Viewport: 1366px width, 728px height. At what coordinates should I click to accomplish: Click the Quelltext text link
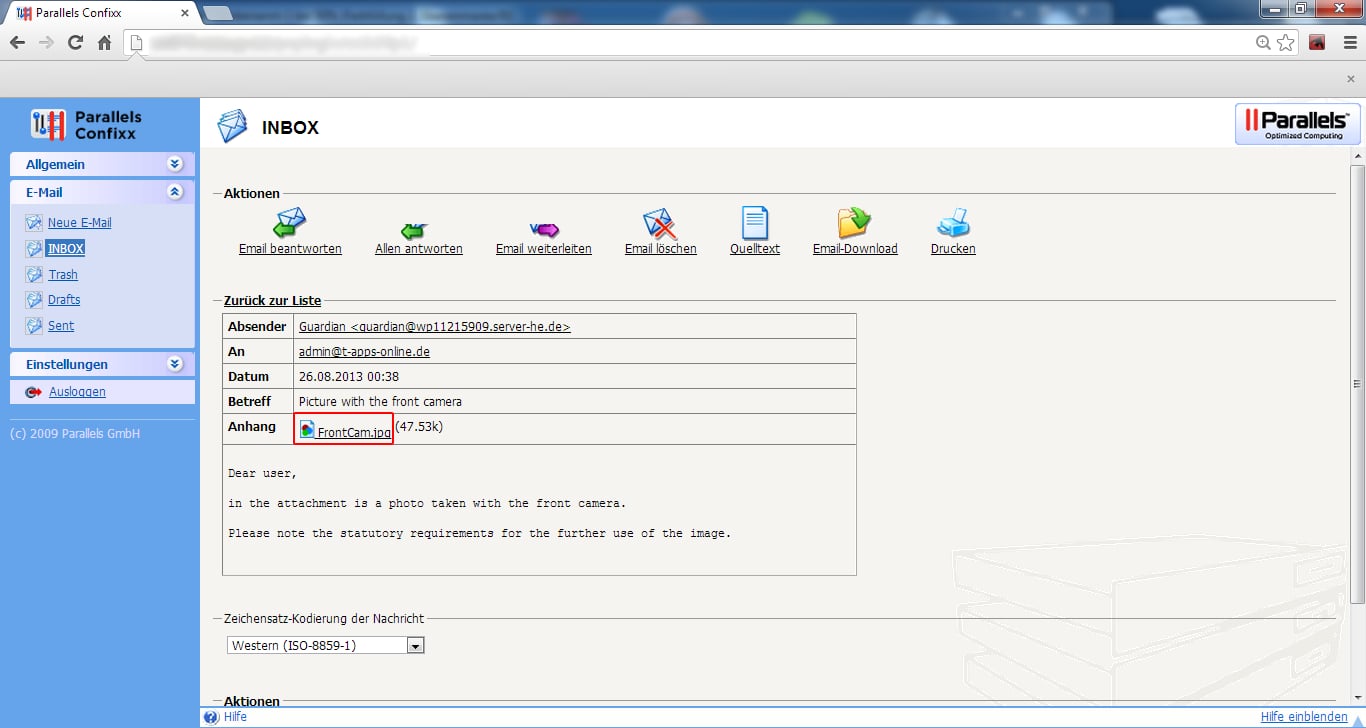click(755, 249)
